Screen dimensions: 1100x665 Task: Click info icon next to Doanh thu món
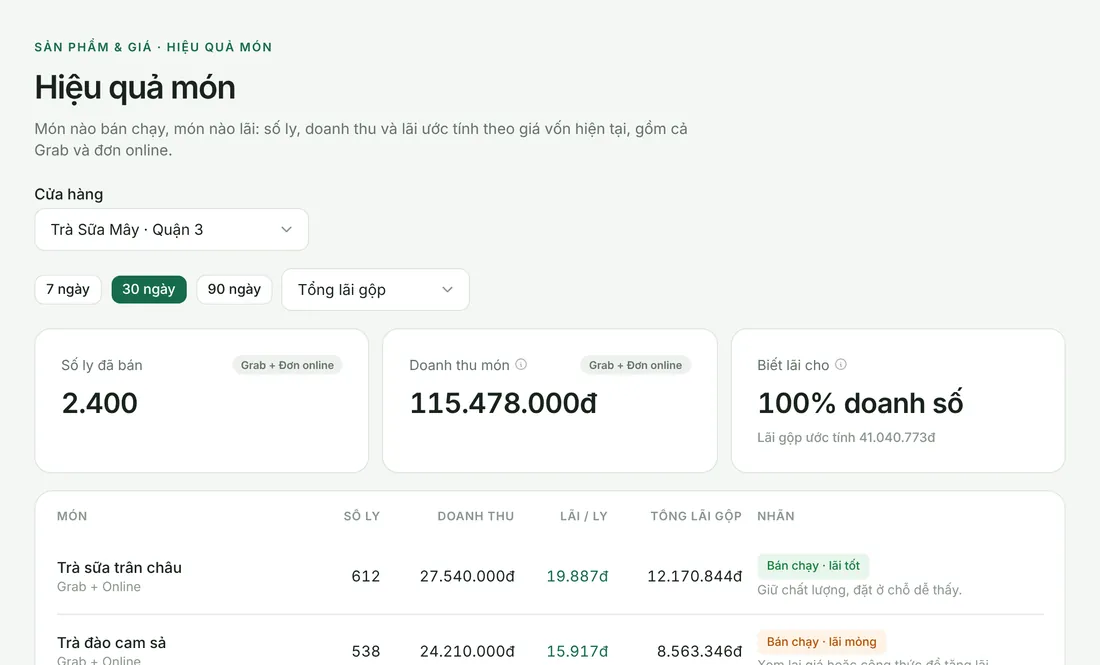521,365
